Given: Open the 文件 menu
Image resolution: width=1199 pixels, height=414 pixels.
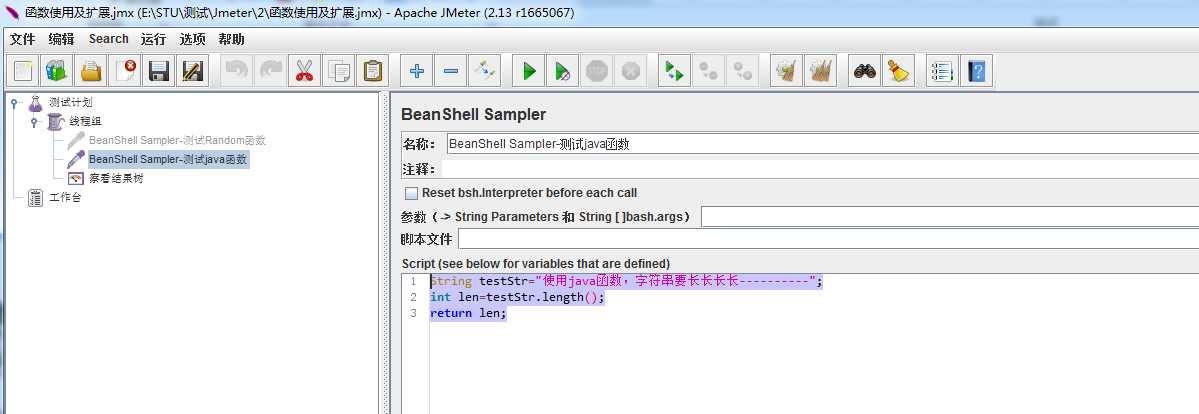Looking at the screenshot, I should (x=22, y=39).
